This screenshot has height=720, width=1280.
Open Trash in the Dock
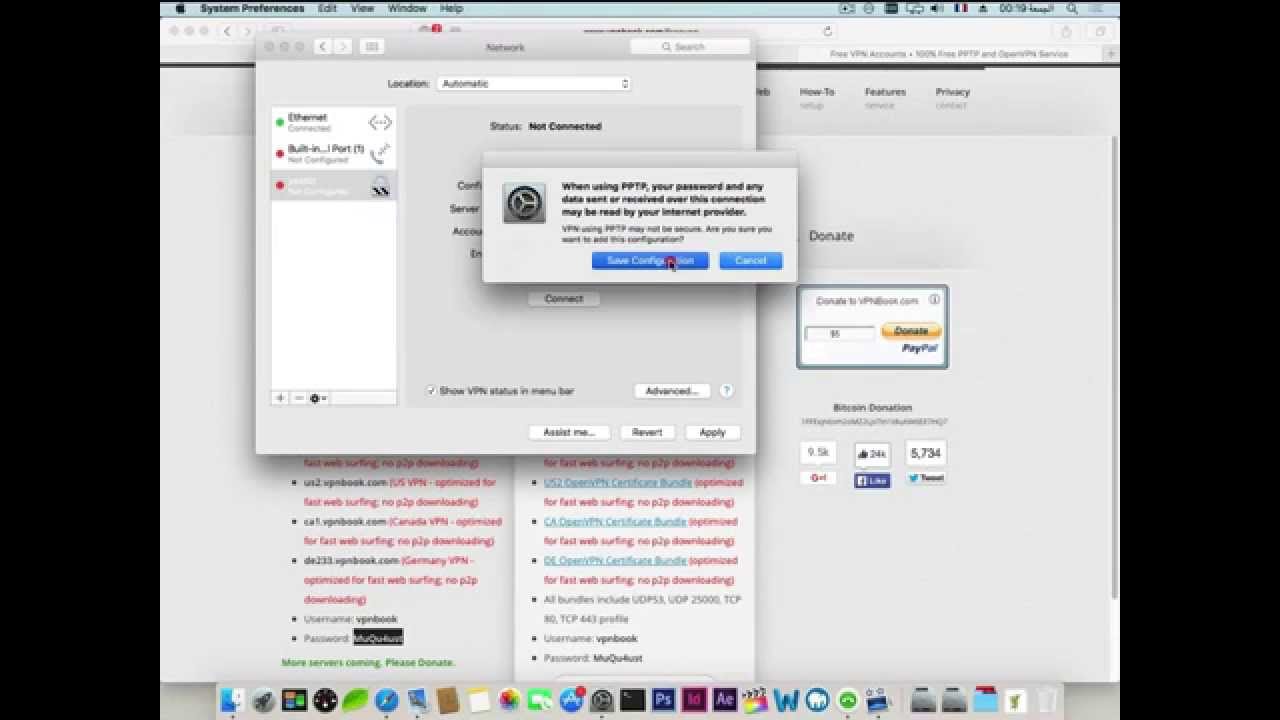pos(1046,700)
